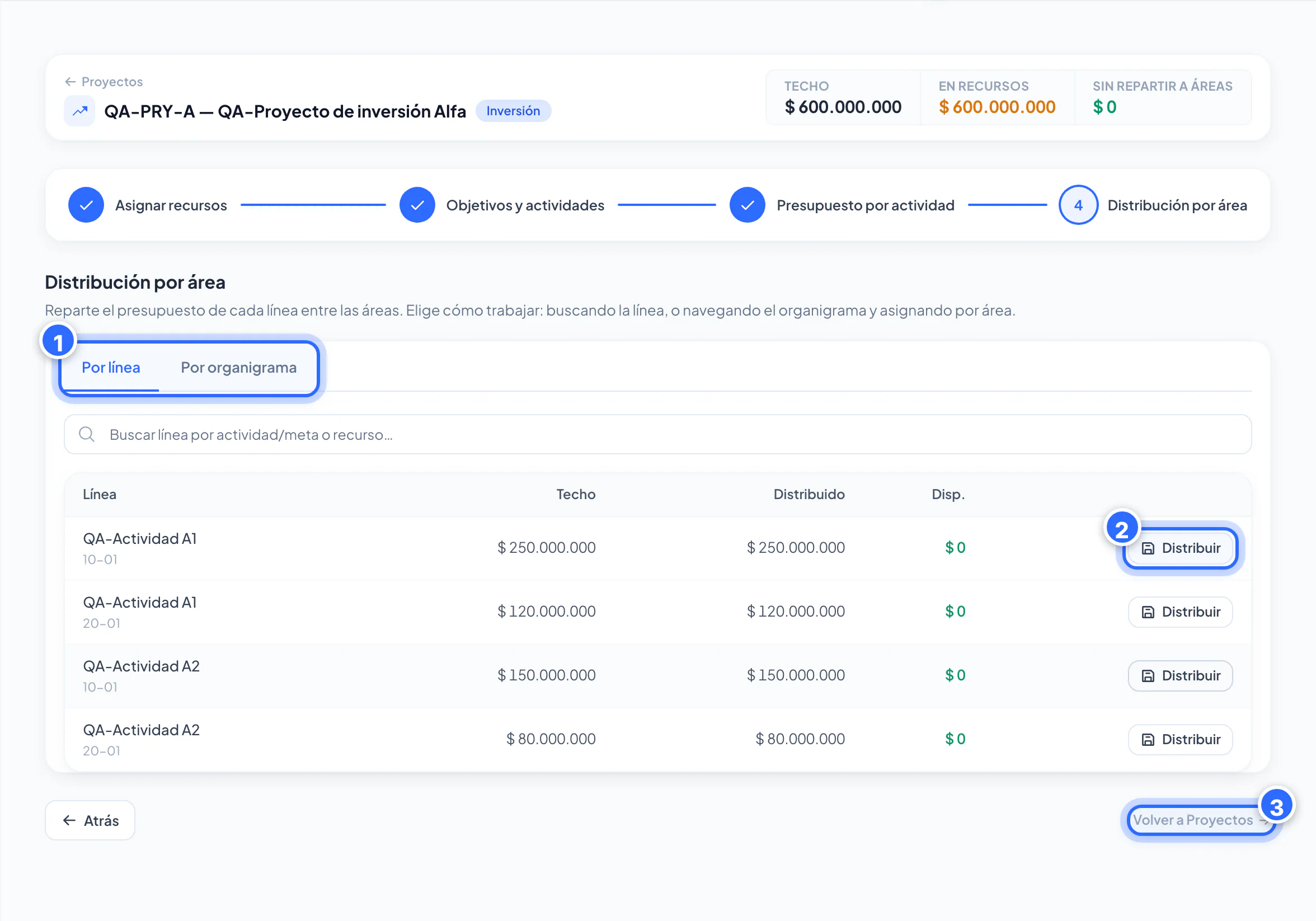Viewport: 1316px width, 921px height.
Task: Go back with the Atrás button
Action: pos(90,821)
